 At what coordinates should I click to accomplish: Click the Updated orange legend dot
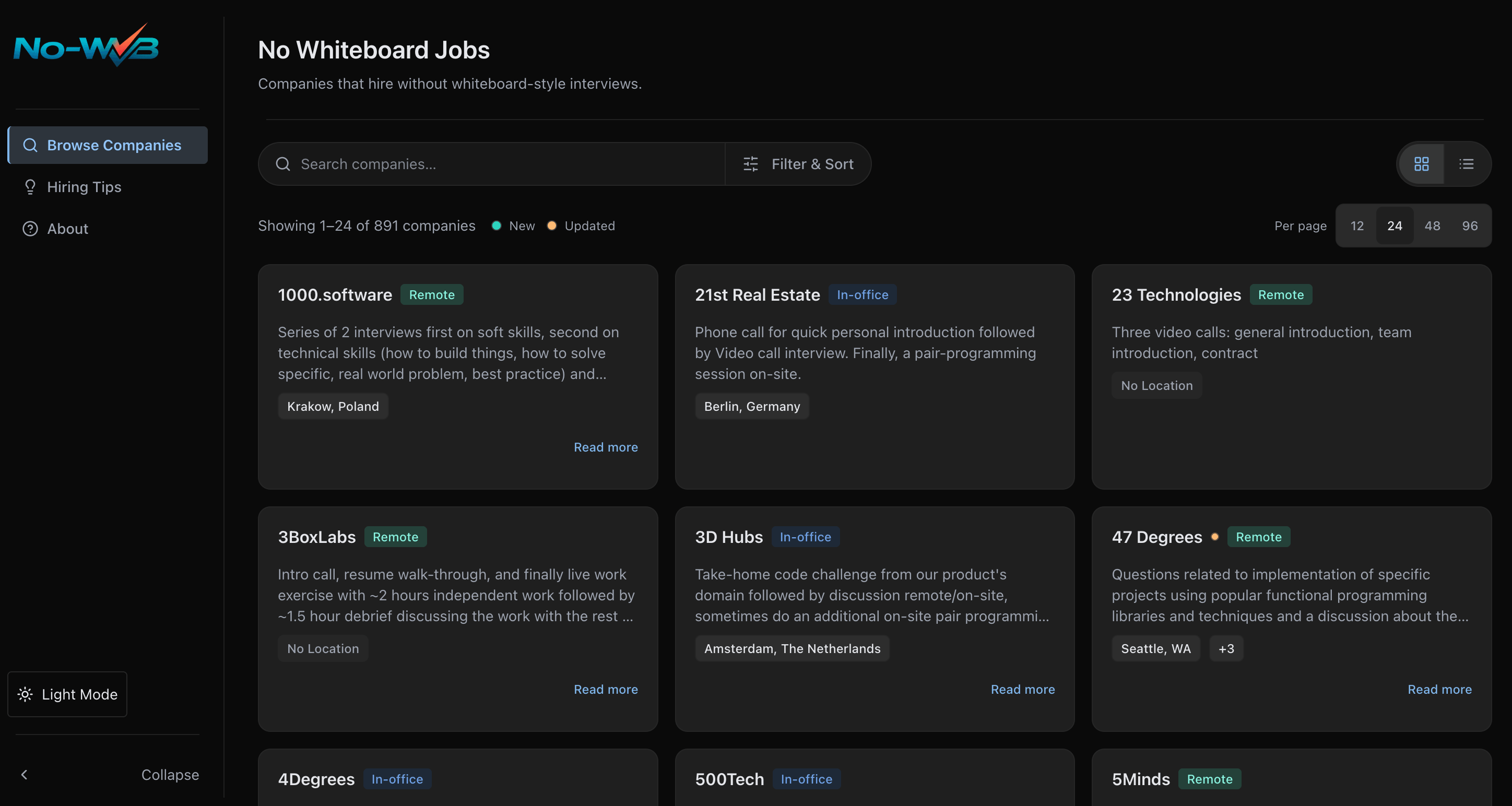tap(551, 226)
